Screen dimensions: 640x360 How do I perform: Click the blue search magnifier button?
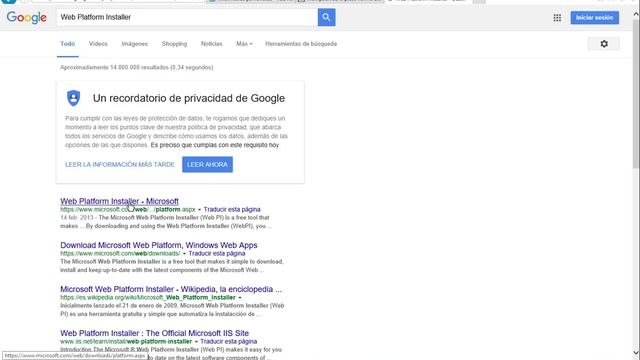coord(327,17)
